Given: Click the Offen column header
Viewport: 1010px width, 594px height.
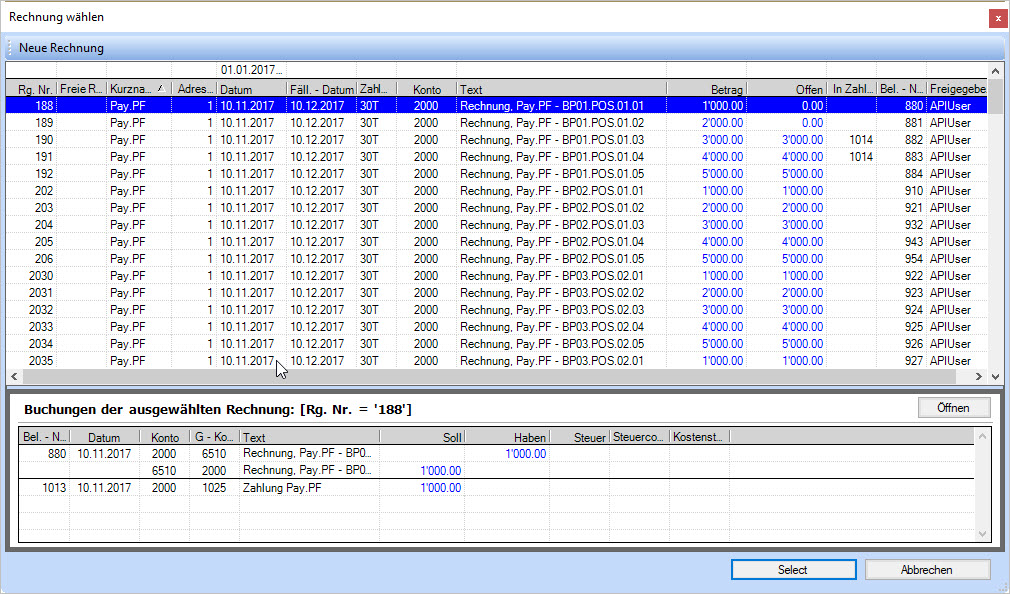Looking at the screenshot, I should click(787, 89).
